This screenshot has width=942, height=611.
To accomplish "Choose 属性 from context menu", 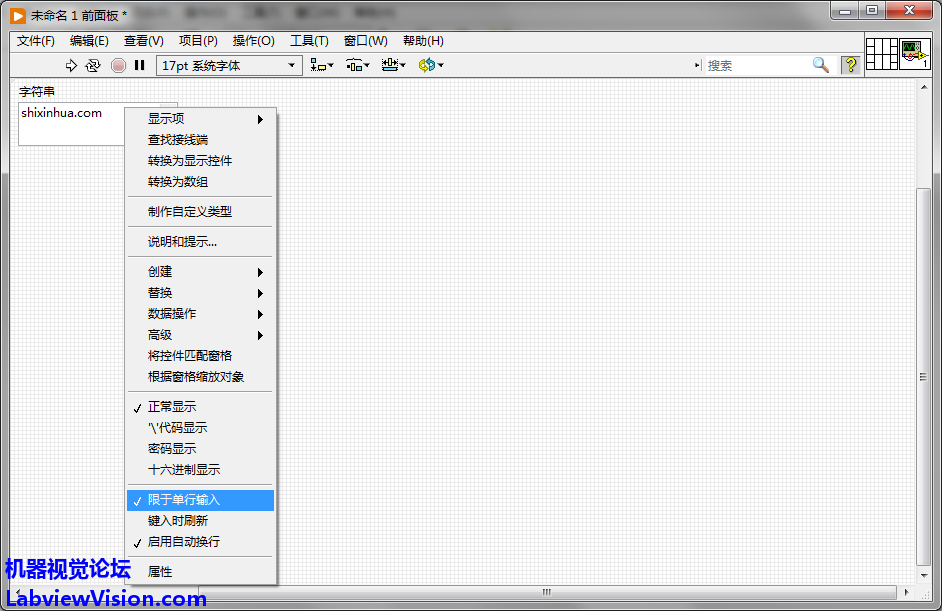I will coord(160,572).
